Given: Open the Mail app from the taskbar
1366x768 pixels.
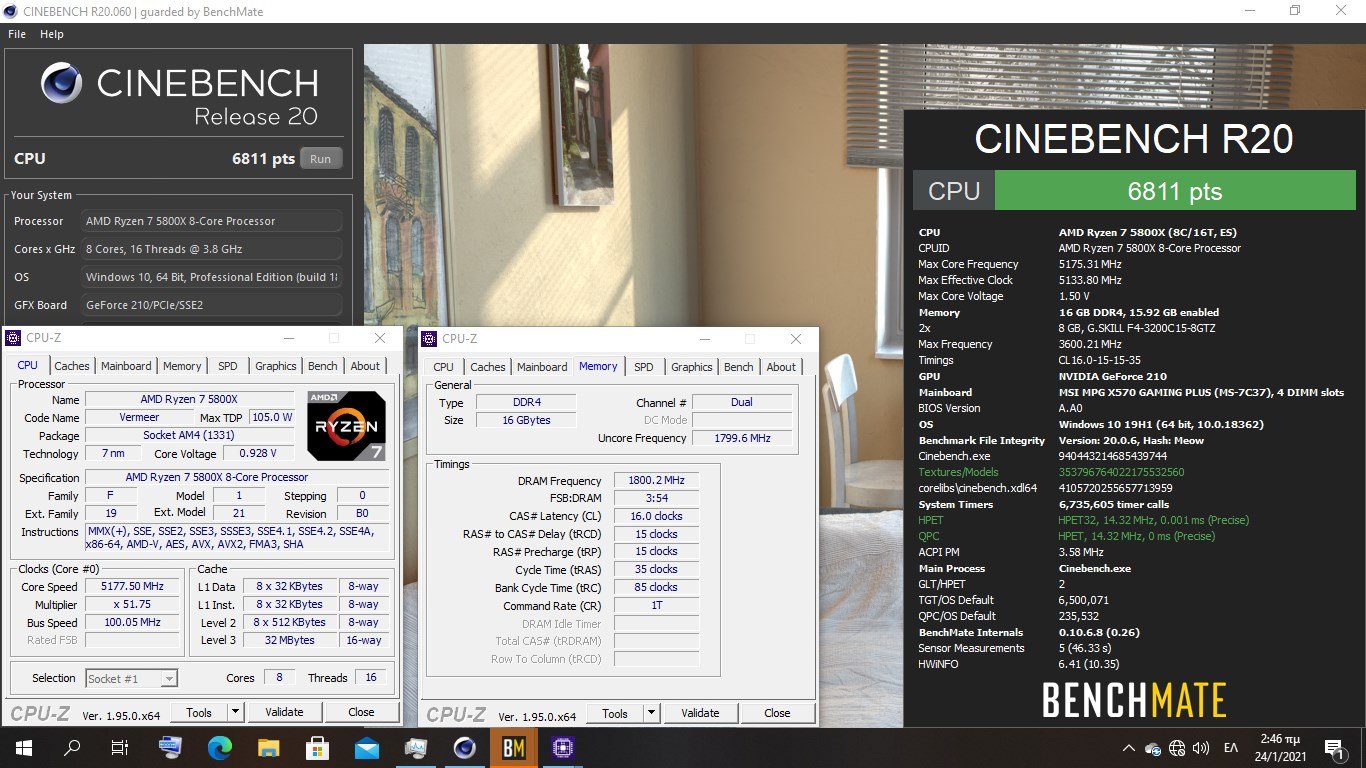Looking at the screenshot, I should tap(367, 747).
